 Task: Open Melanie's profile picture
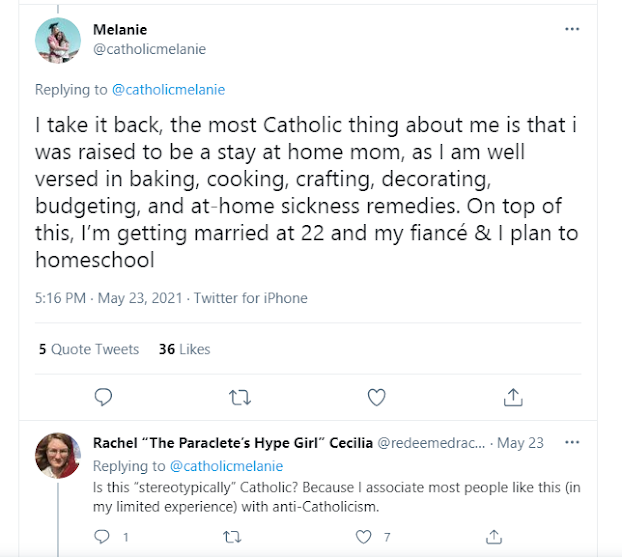[58, 40]
